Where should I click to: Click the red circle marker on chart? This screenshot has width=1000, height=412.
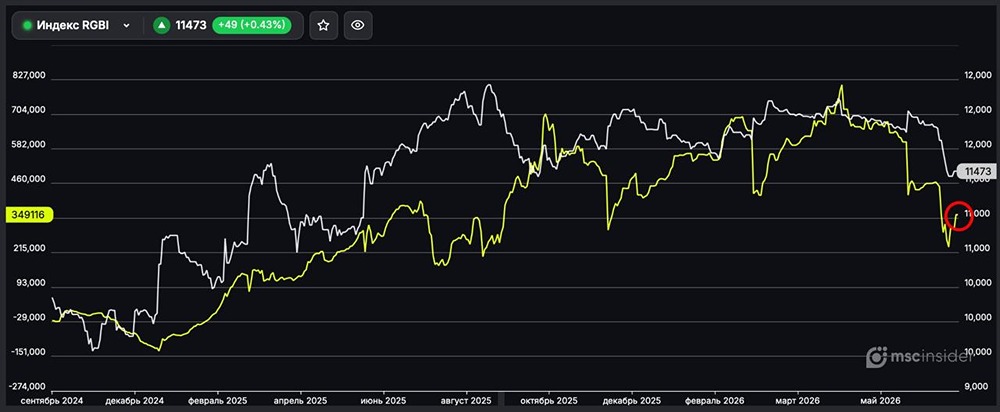point(959,216)
